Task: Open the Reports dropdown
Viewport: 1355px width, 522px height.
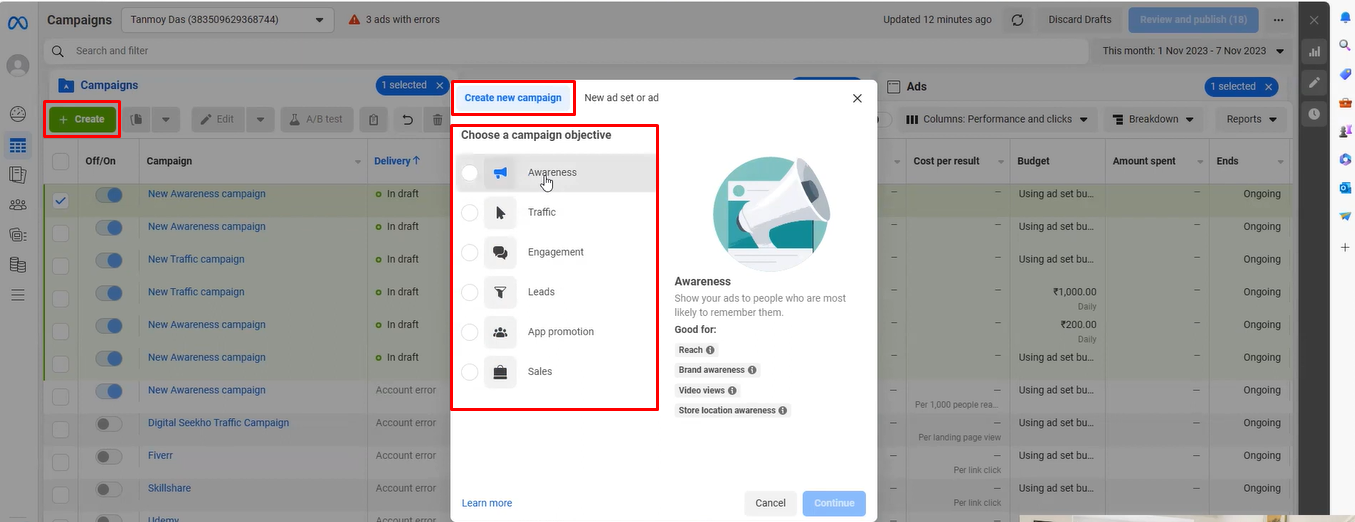Action: point(1251,119)
